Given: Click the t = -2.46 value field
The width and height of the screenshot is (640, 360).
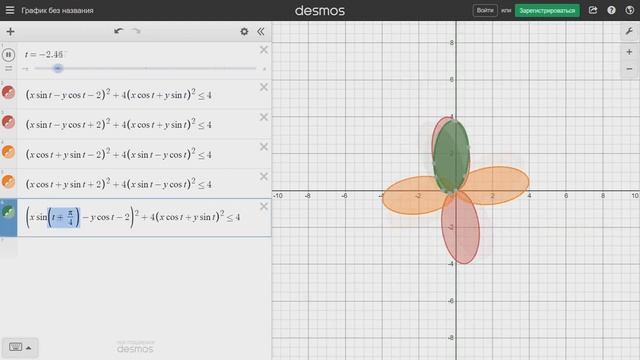Looking at the screenshot, I should [x=44, y=54].
